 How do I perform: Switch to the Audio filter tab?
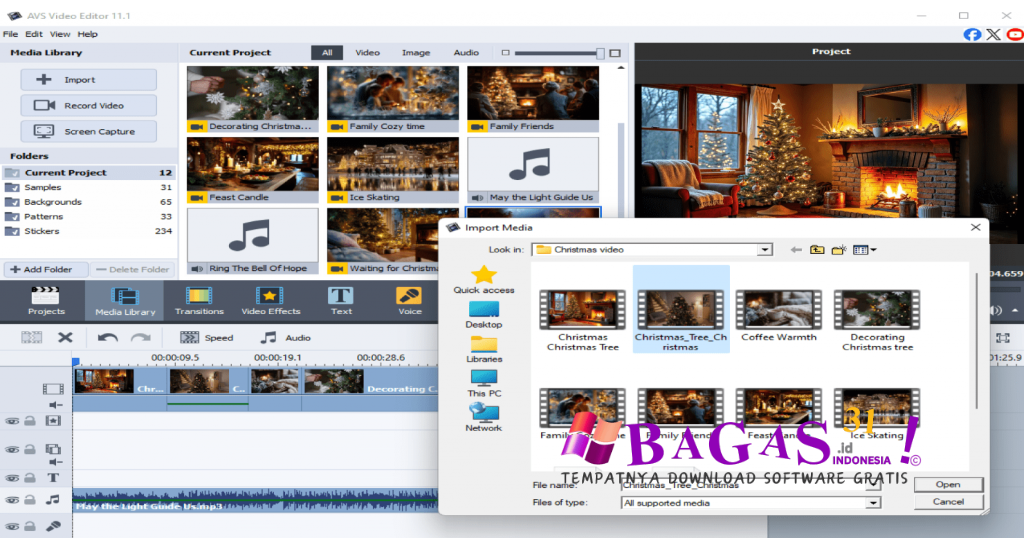click(466, 52)
